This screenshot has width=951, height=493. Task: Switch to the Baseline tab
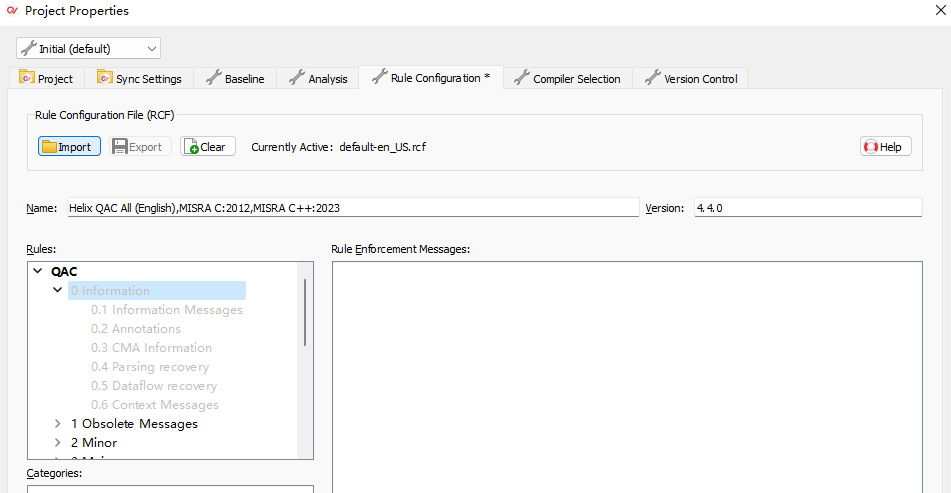[235, 79]
